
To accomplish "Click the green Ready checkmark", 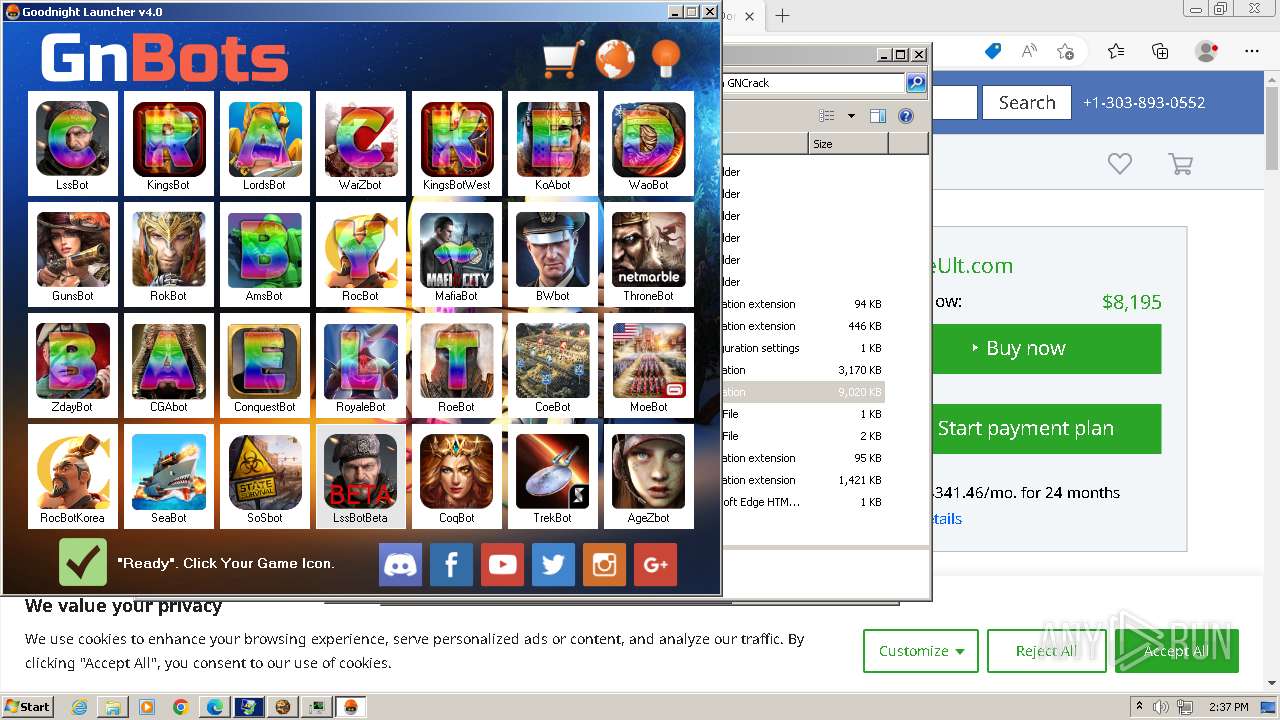I will (83, 562).
